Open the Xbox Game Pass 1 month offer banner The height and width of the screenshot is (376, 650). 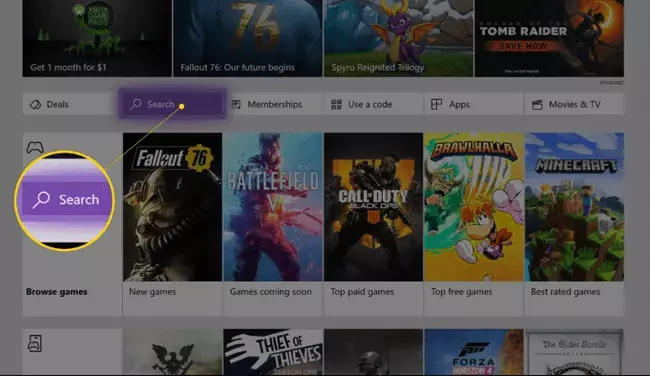click(97, 38)
